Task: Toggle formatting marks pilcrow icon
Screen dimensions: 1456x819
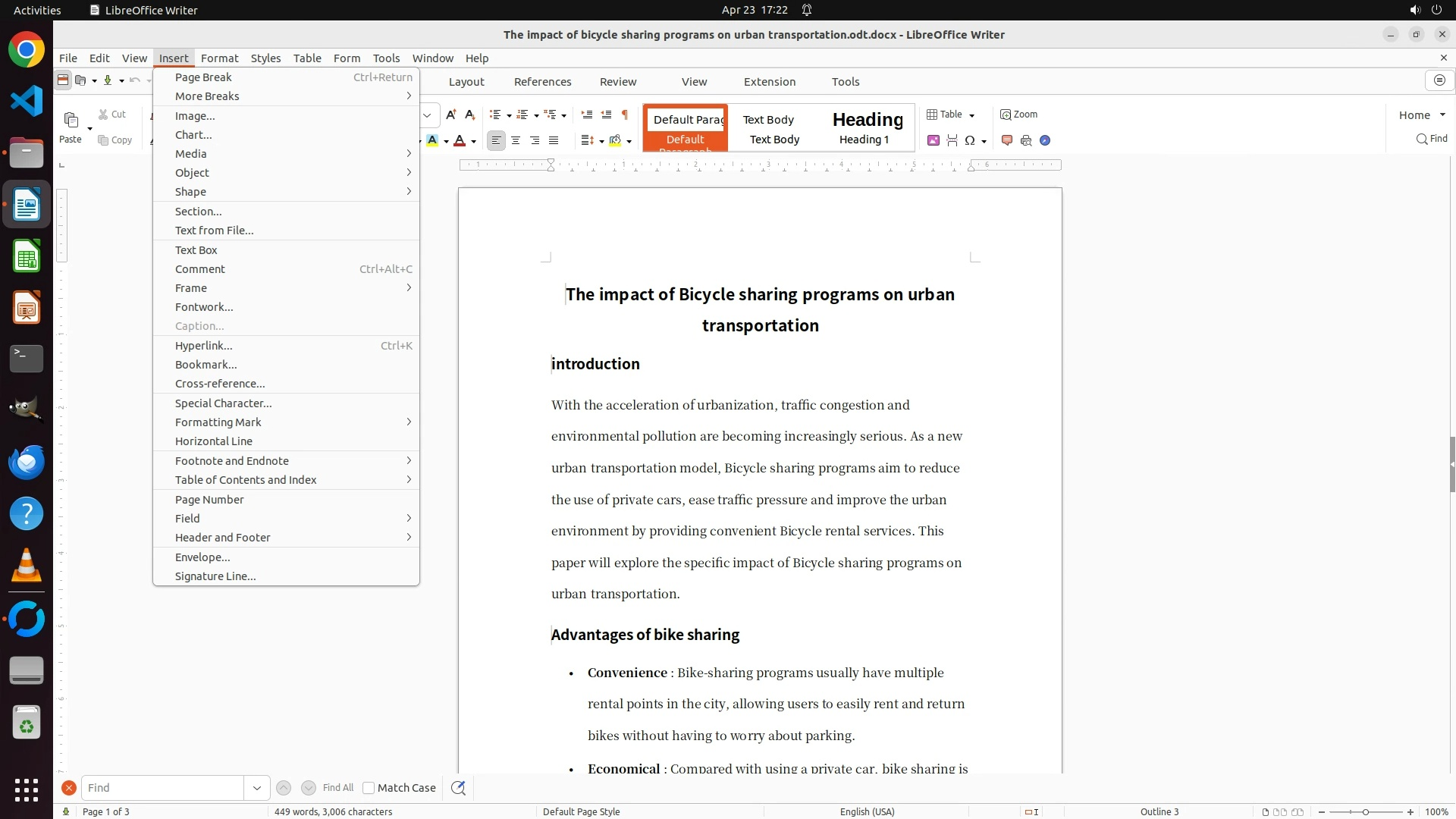Action: coord(624,115)
